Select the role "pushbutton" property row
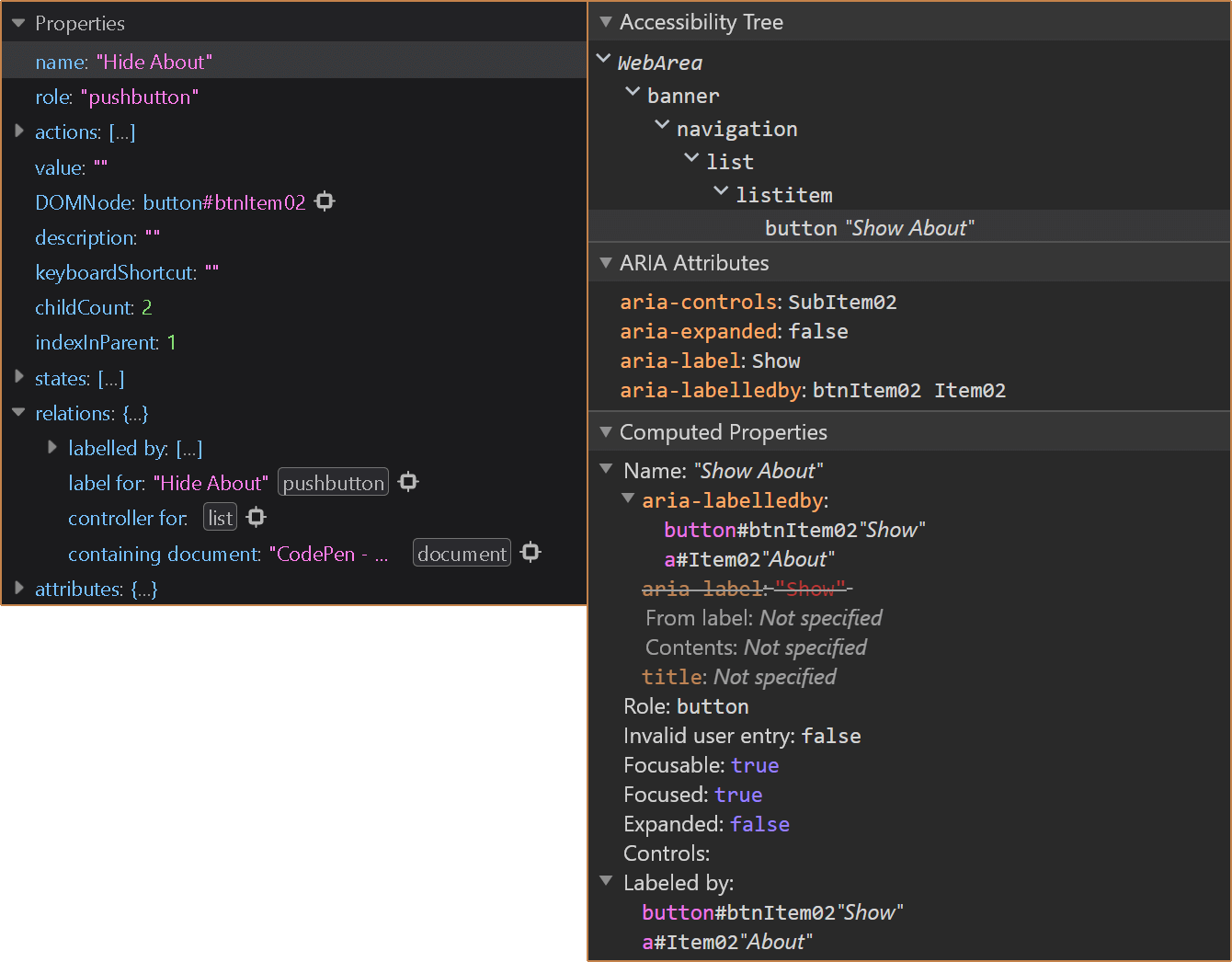Screen dimensions: 1232x962 [294, 97]
